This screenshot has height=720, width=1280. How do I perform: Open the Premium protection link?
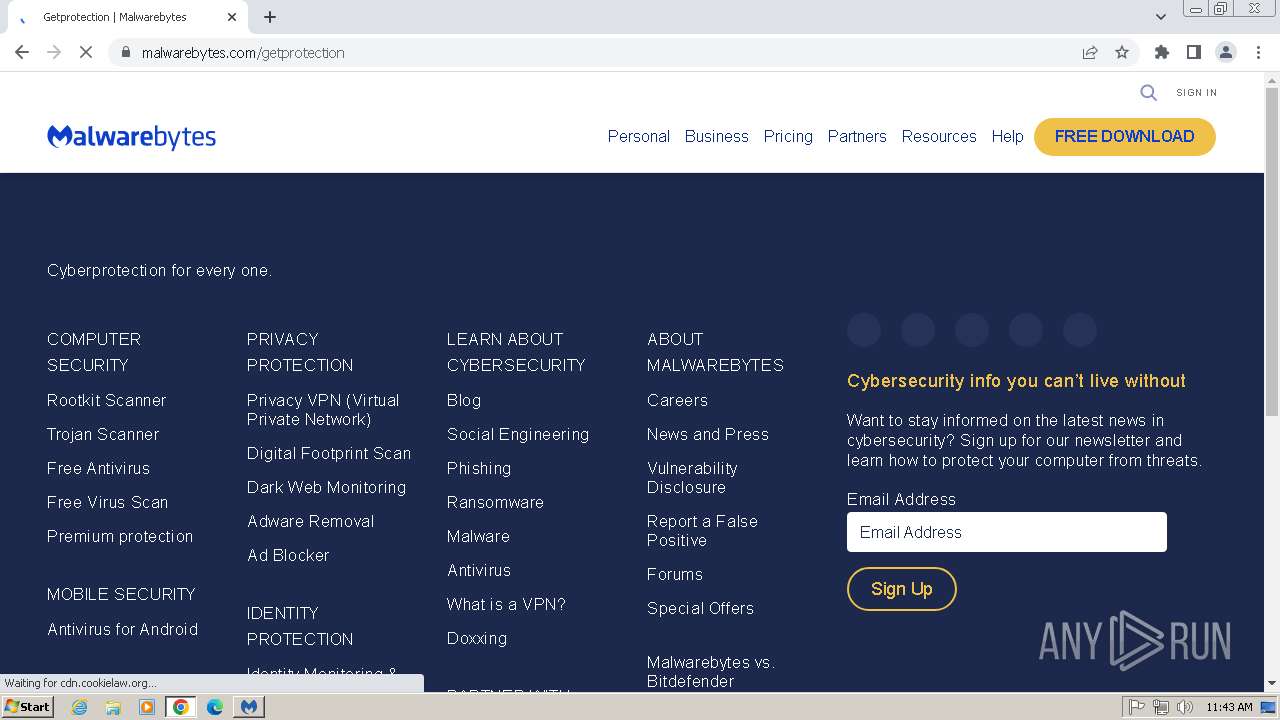coord(120,536)
